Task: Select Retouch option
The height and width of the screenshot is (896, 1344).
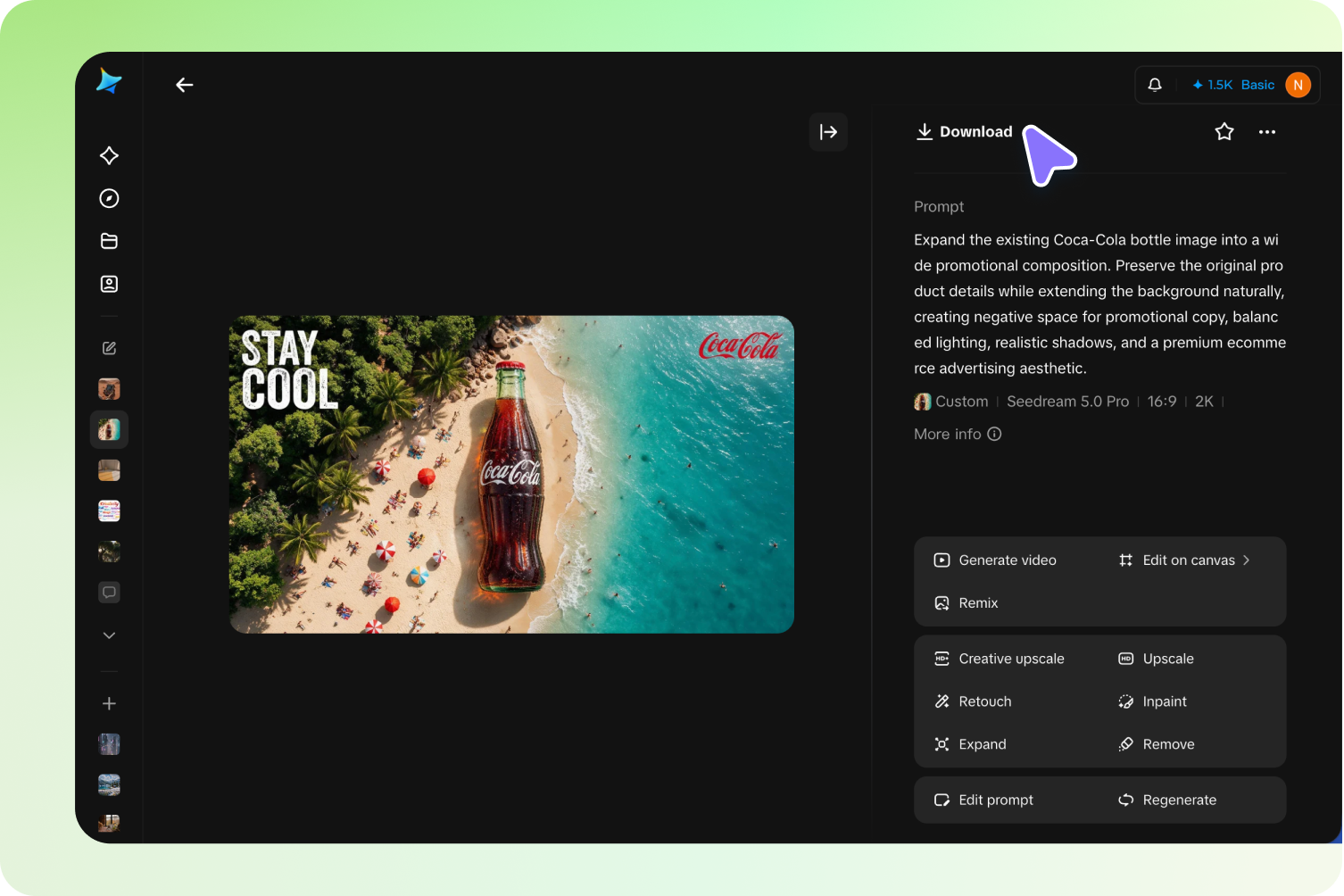Action: (972, 701)
